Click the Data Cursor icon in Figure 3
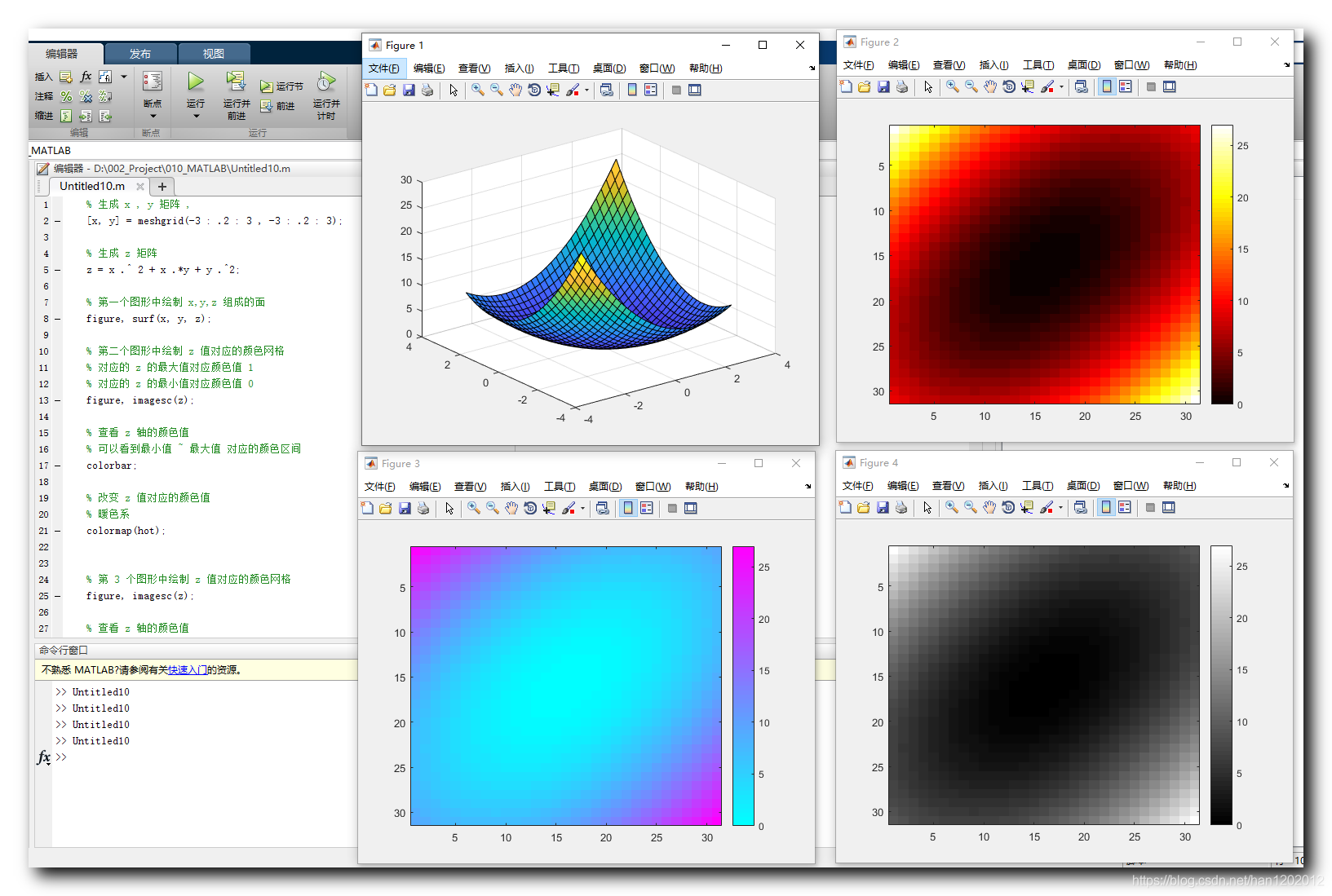This screenshot has width=1332, height=896. point(549,508)
